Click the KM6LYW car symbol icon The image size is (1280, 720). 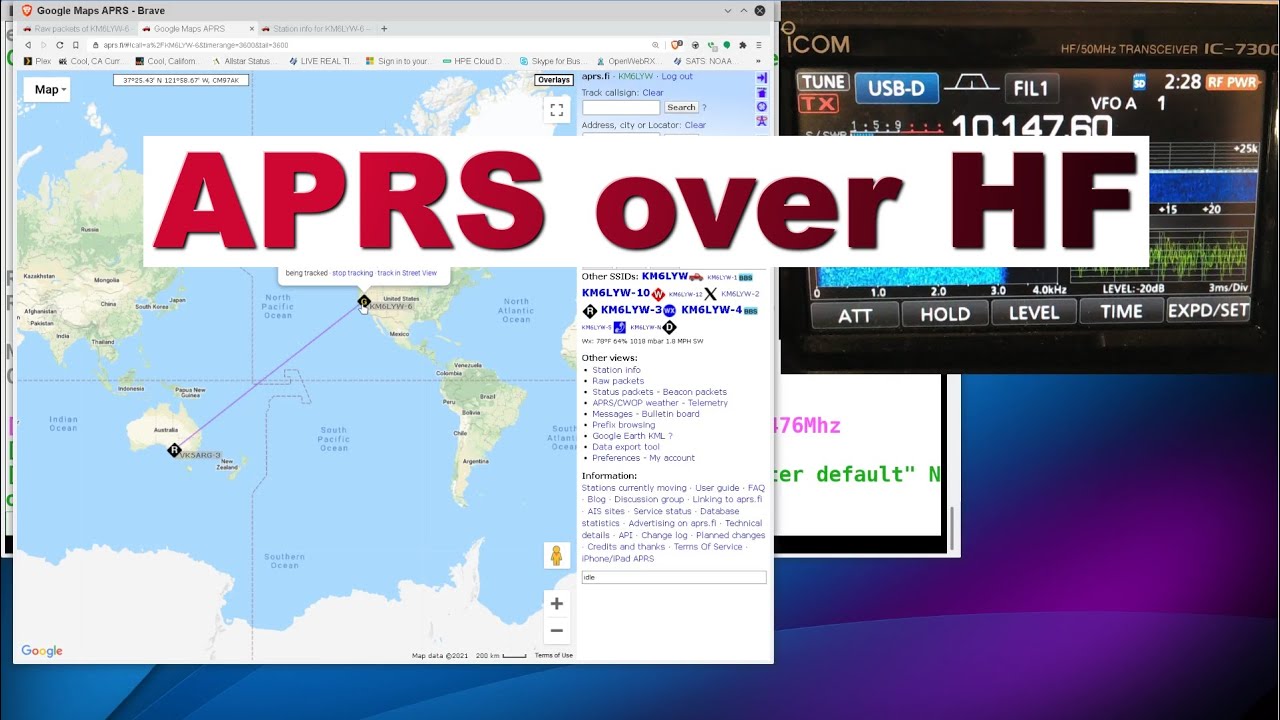point(696,277)
